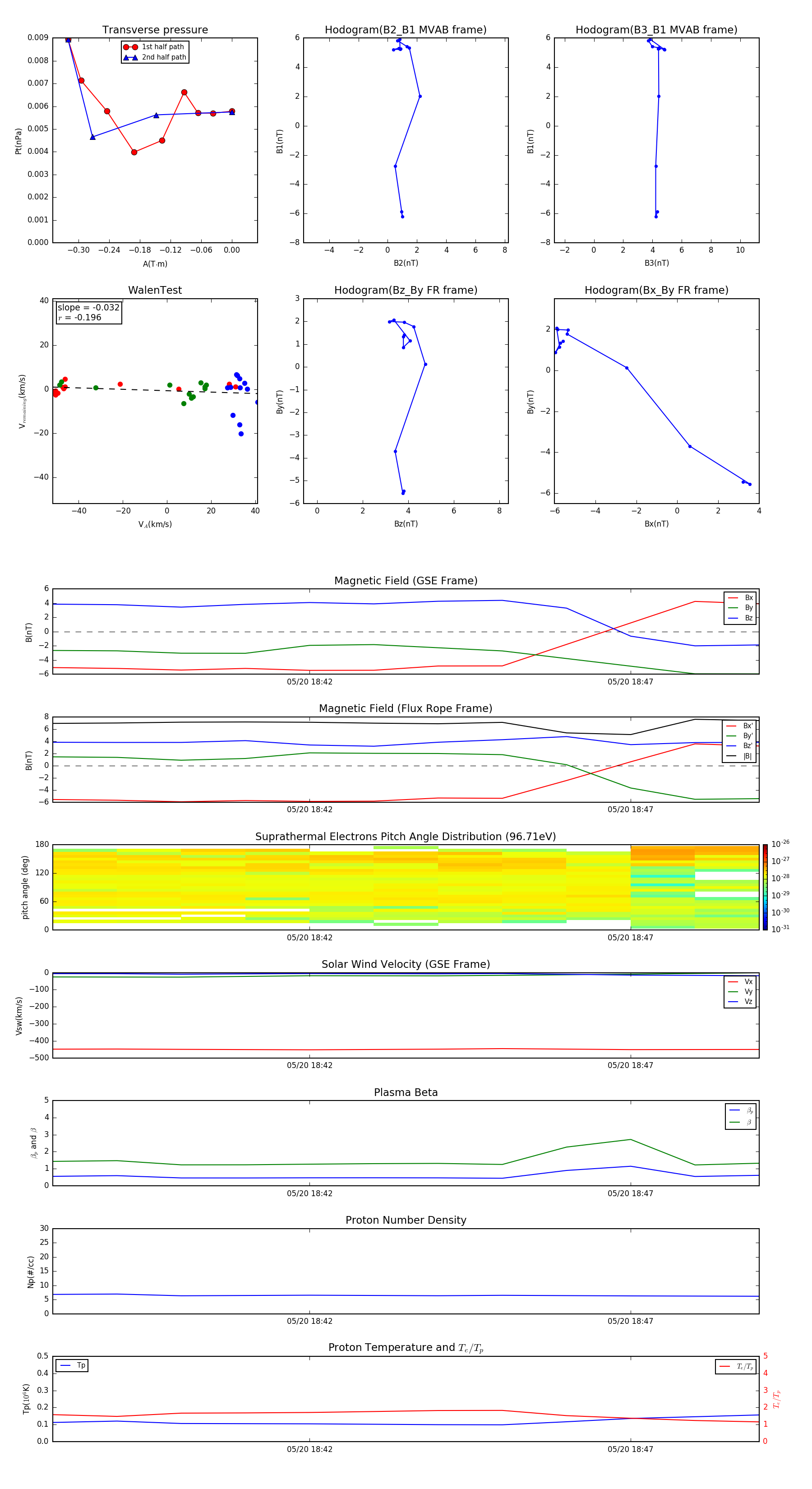
Task: Click '05/20 18:42' tick under Plasma Beta
Action: 310,1193
